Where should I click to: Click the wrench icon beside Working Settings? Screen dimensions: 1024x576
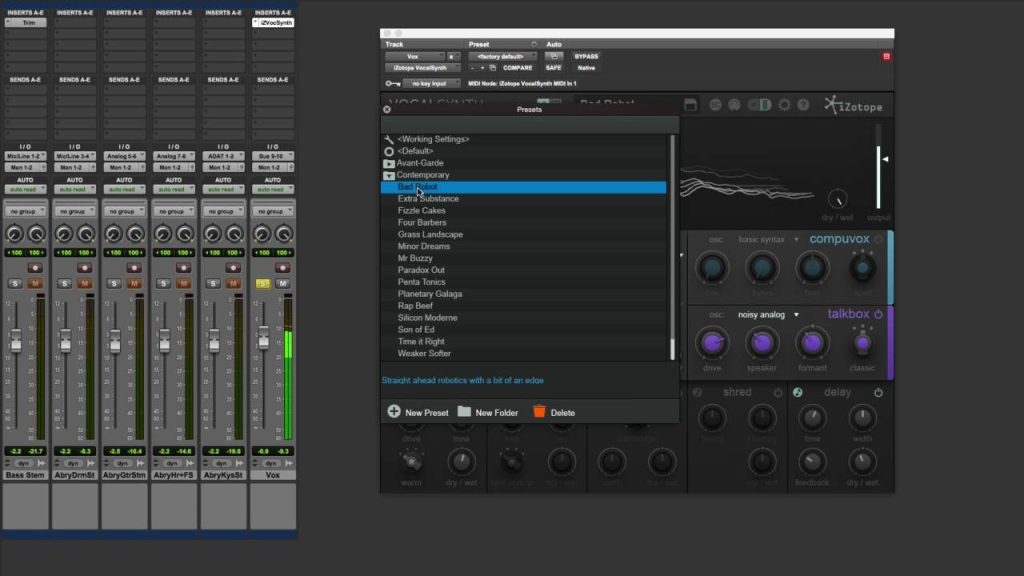click(389, 139)
